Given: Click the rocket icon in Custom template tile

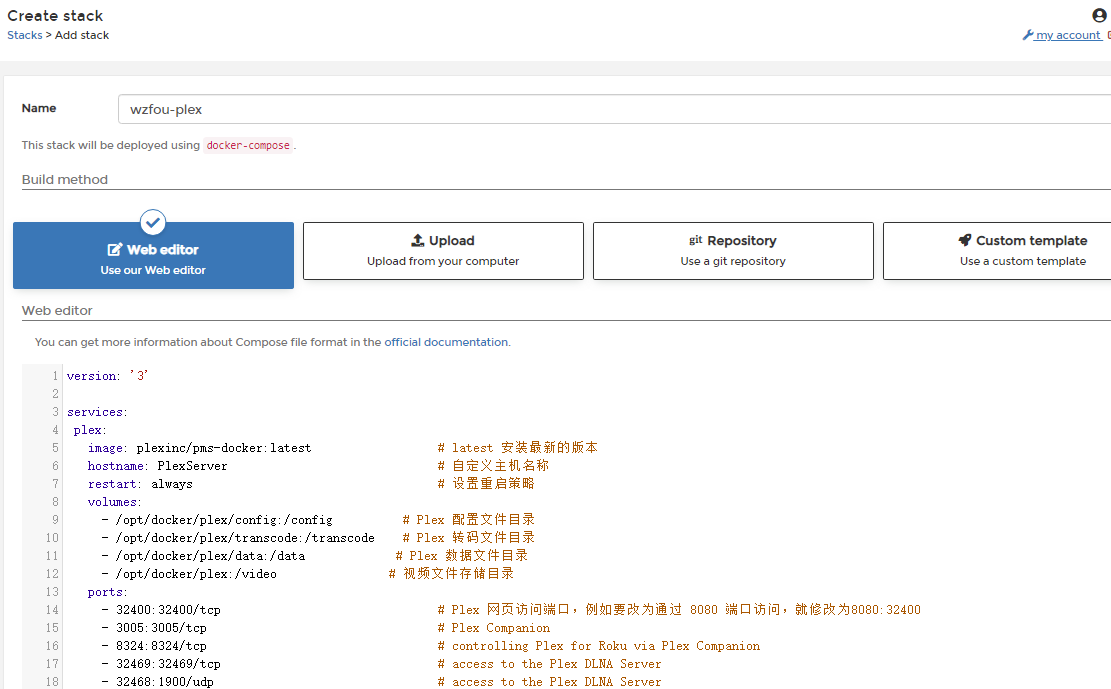Looking at the screenshot, I should point(964,240).
